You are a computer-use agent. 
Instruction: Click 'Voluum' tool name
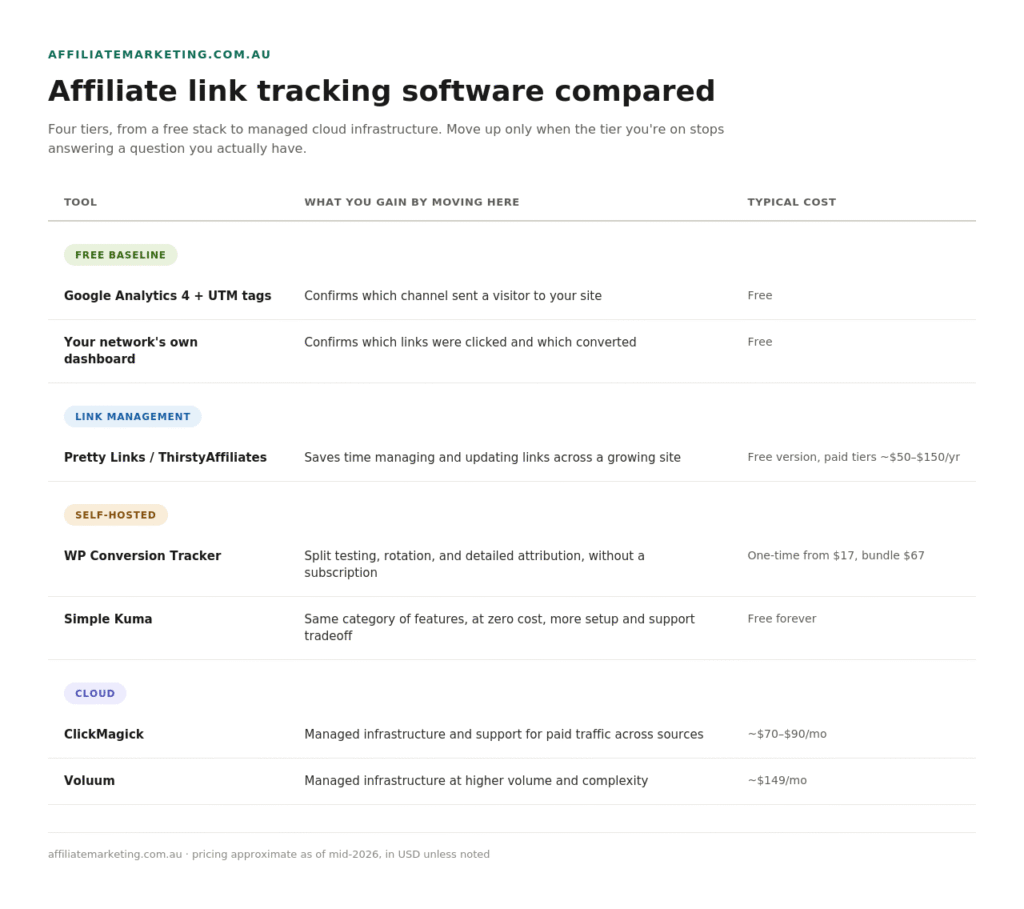pos(89,780)
